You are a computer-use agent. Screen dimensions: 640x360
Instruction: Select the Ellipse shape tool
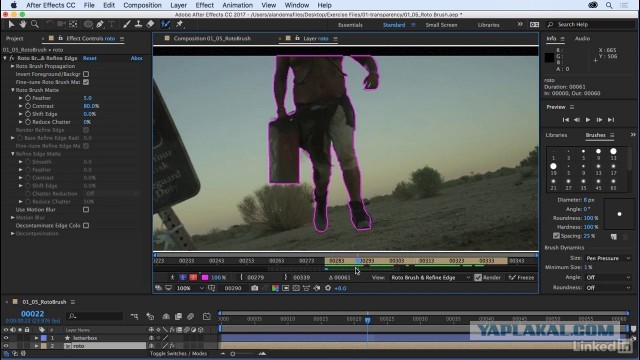pos(88,24)
